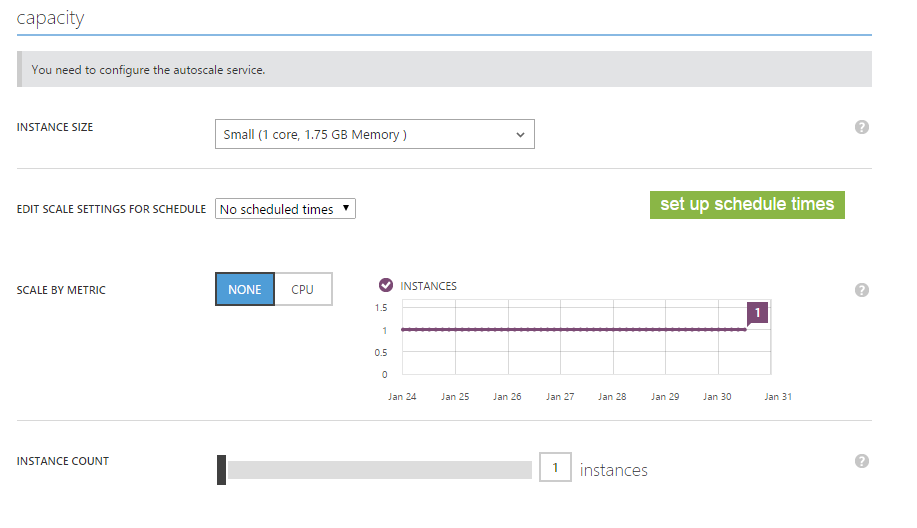Viewport: 917px width, 528px height.
Task: Click the 'capacity' section heading
Action: point(51,17)
